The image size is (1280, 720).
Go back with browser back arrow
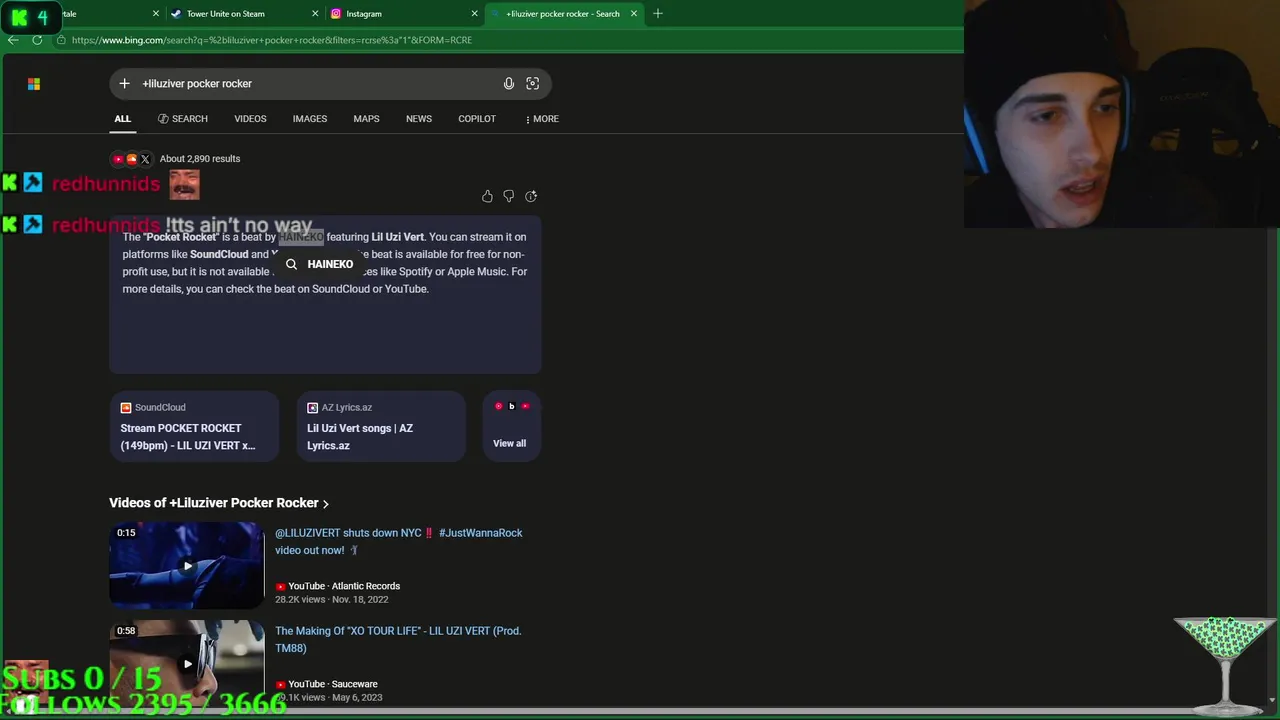pyautogui.click(x=13, y=40)
